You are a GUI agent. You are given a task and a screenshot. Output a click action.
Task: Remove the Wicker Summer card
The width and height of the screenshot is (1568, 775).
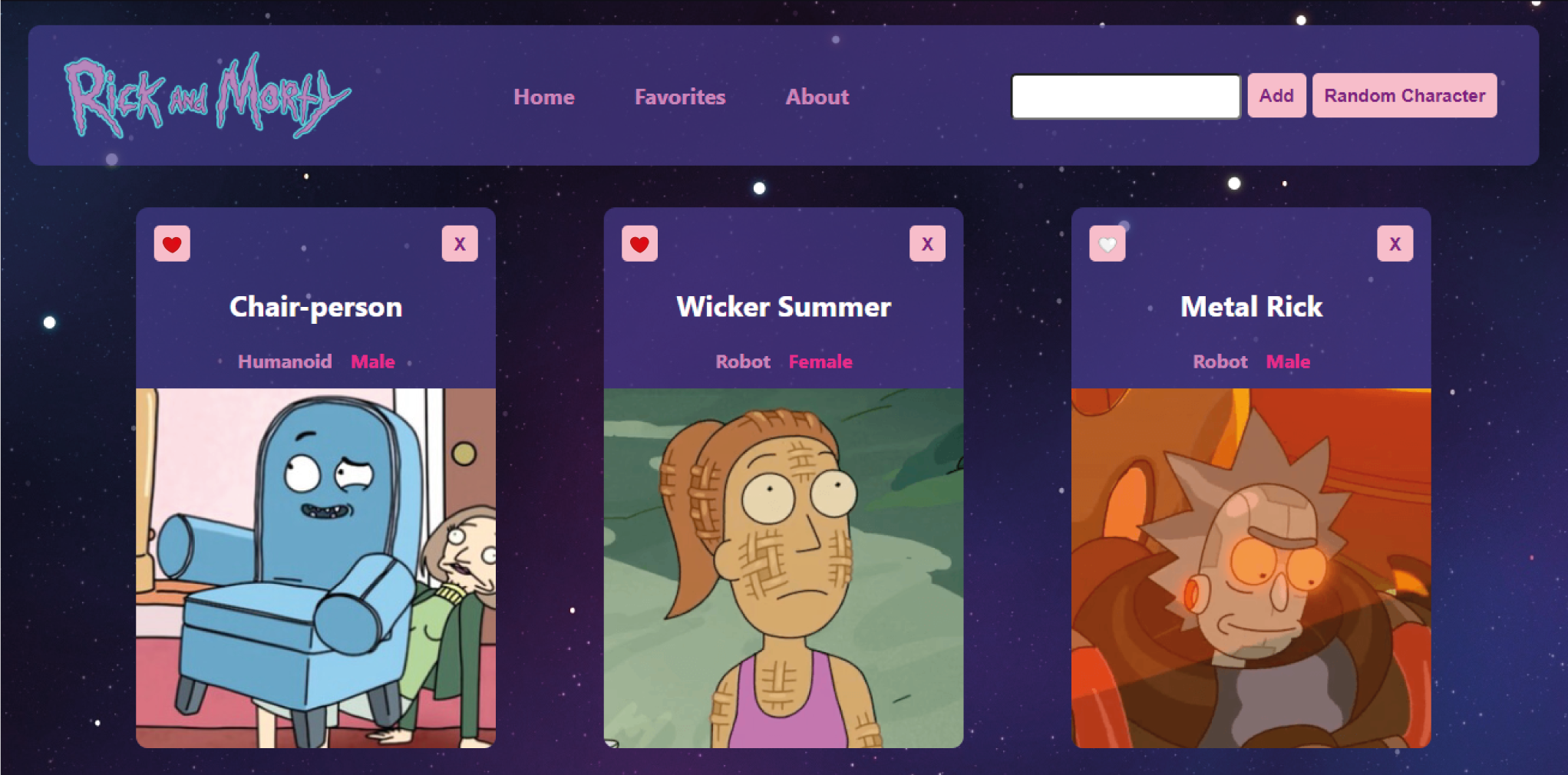[927, 244]
